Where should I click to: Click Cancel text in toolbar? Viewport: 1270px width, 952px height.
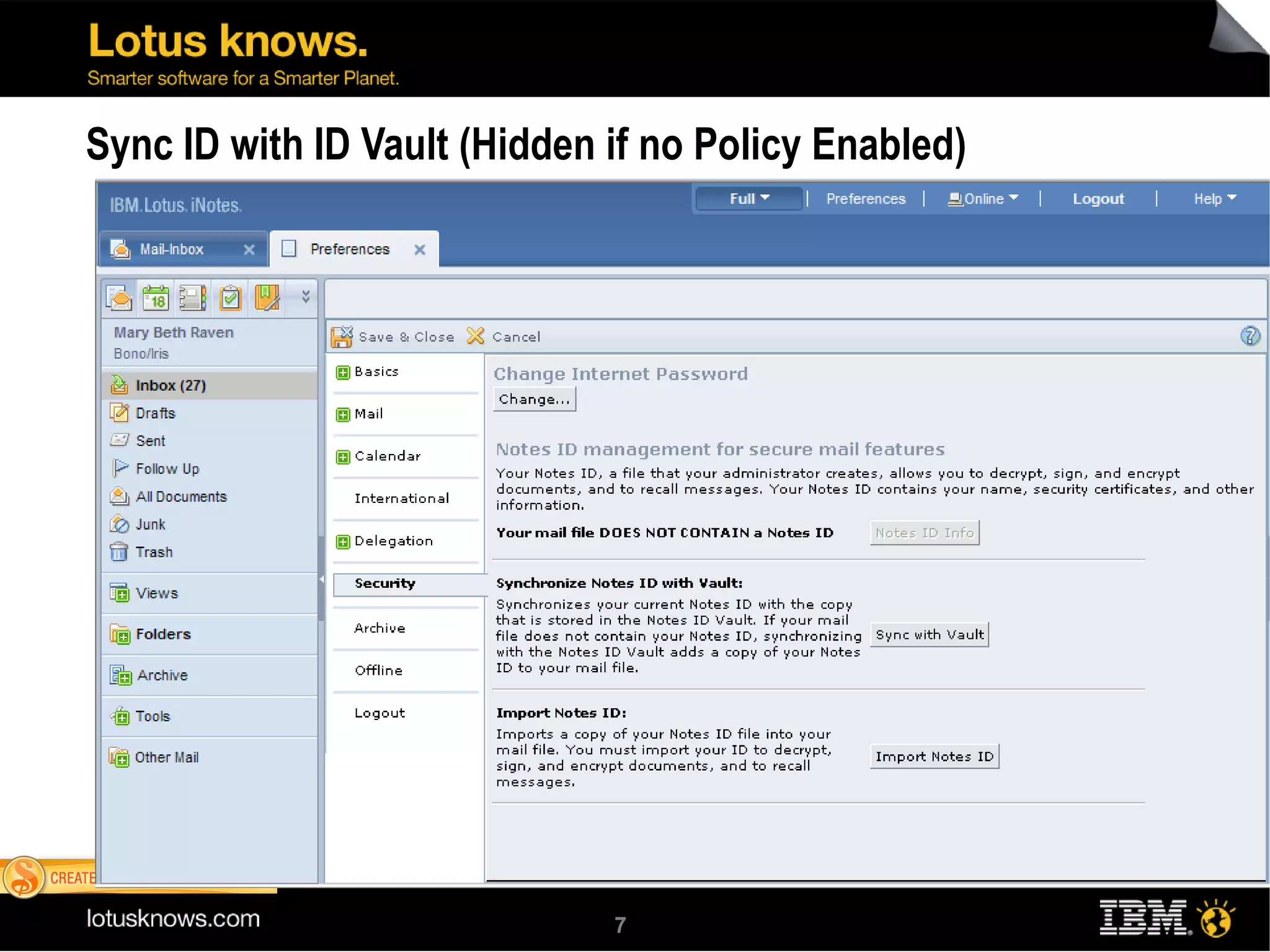(x=516, y=337)
